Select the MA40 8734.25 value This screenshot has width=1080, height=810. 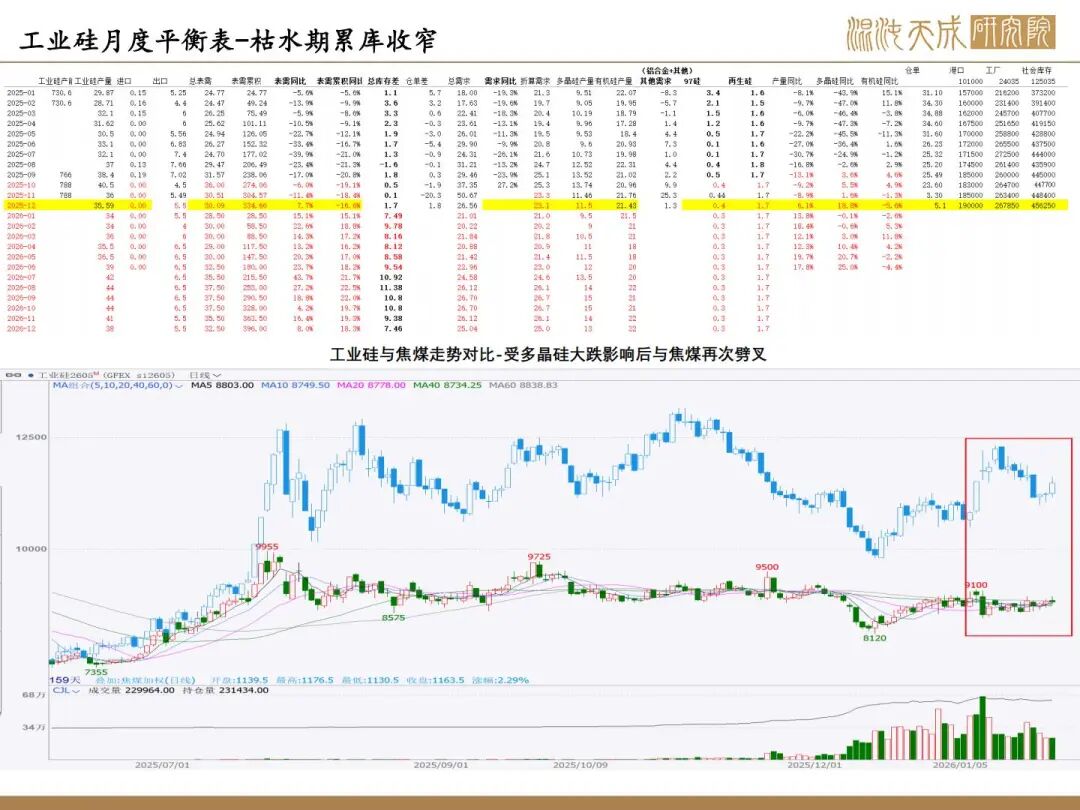pyautogui.click(x=447, y=385)
